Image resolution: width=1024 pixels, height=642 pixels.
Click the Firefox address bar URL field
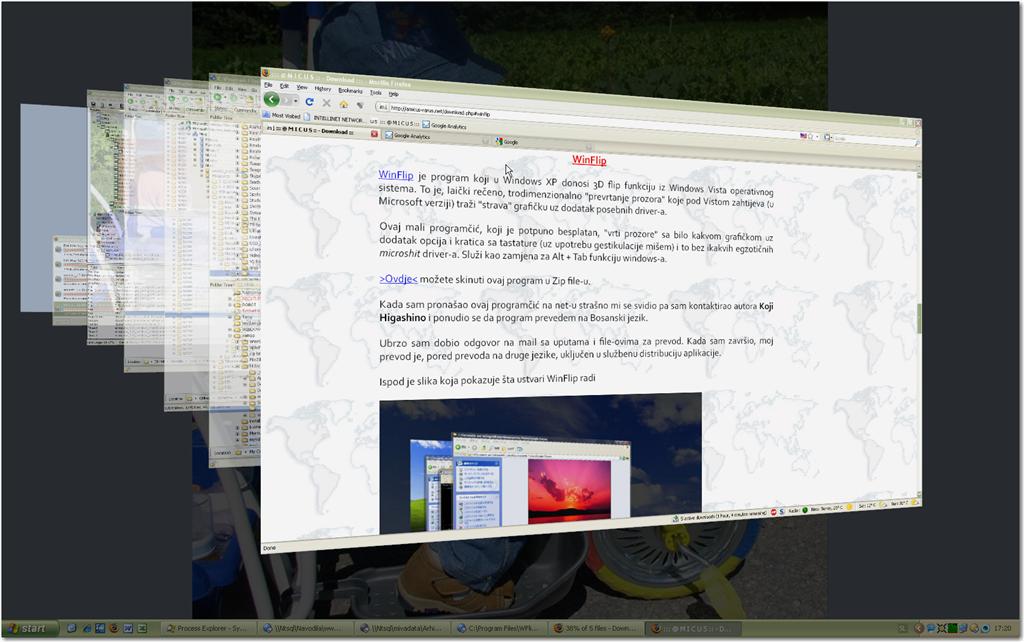pos(588,121)
